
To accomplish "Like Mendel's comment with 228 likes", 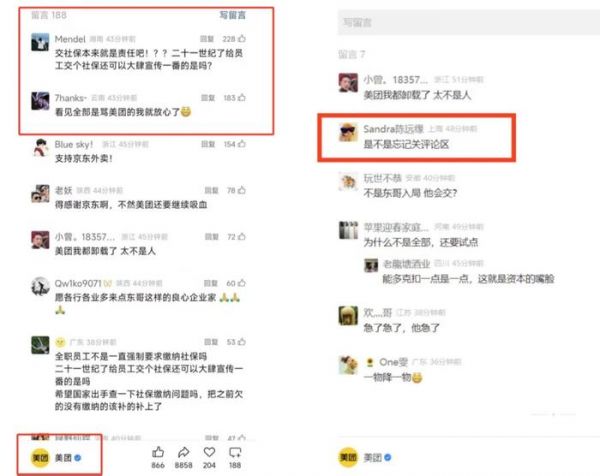I will (242, 39).
